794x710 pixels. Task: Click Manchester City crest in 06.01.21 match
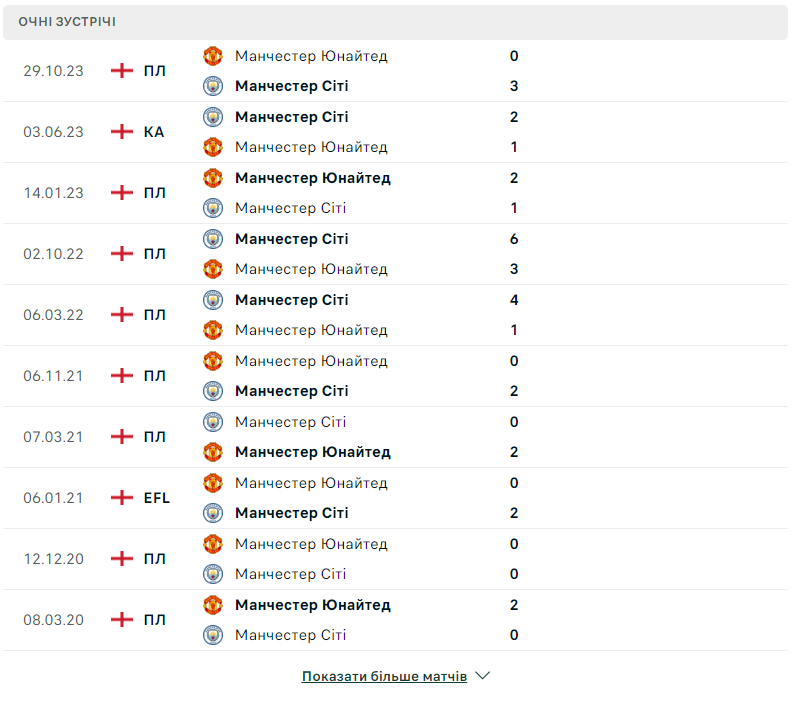[212, 513]
